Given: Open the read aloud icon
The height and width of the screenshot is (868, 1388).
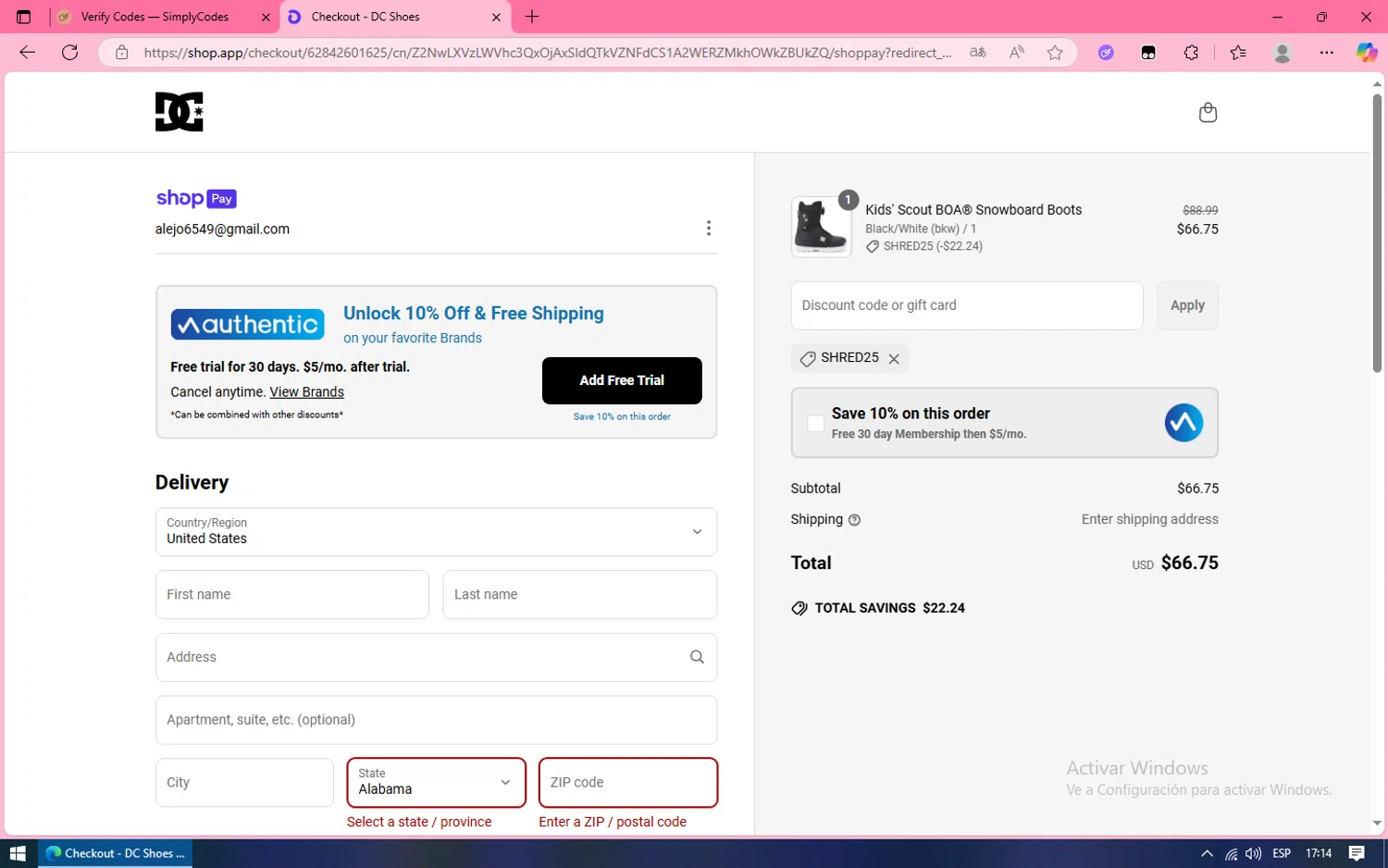Looking at the screenshot, I should pos(1016,53).
